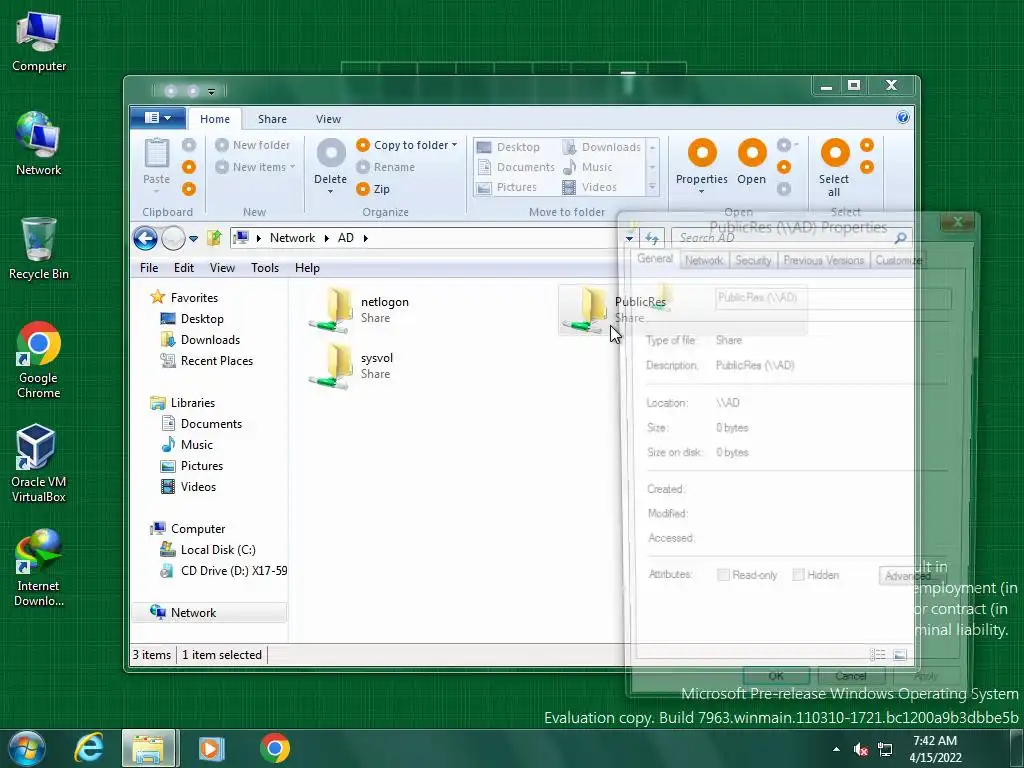
Task: Switch to large icons view in status bar
Action: (900, 655)
